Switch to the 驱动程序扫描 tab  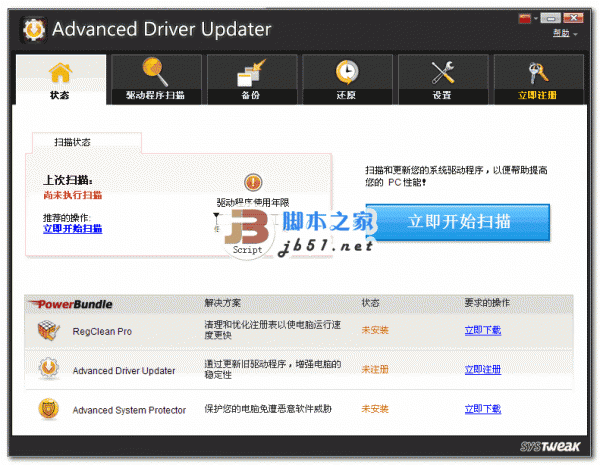tap(156, 80)
